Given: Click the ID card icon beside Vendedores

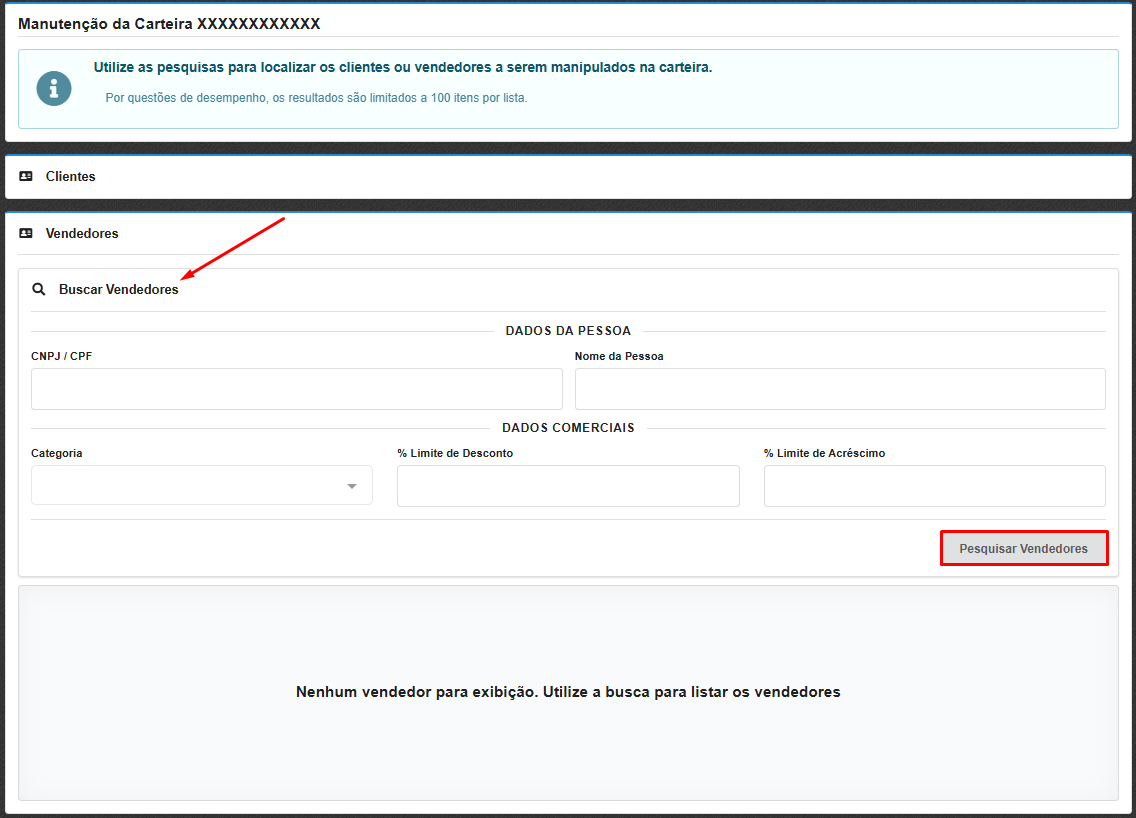Looking at the screenshot, I should pos(26,233).
